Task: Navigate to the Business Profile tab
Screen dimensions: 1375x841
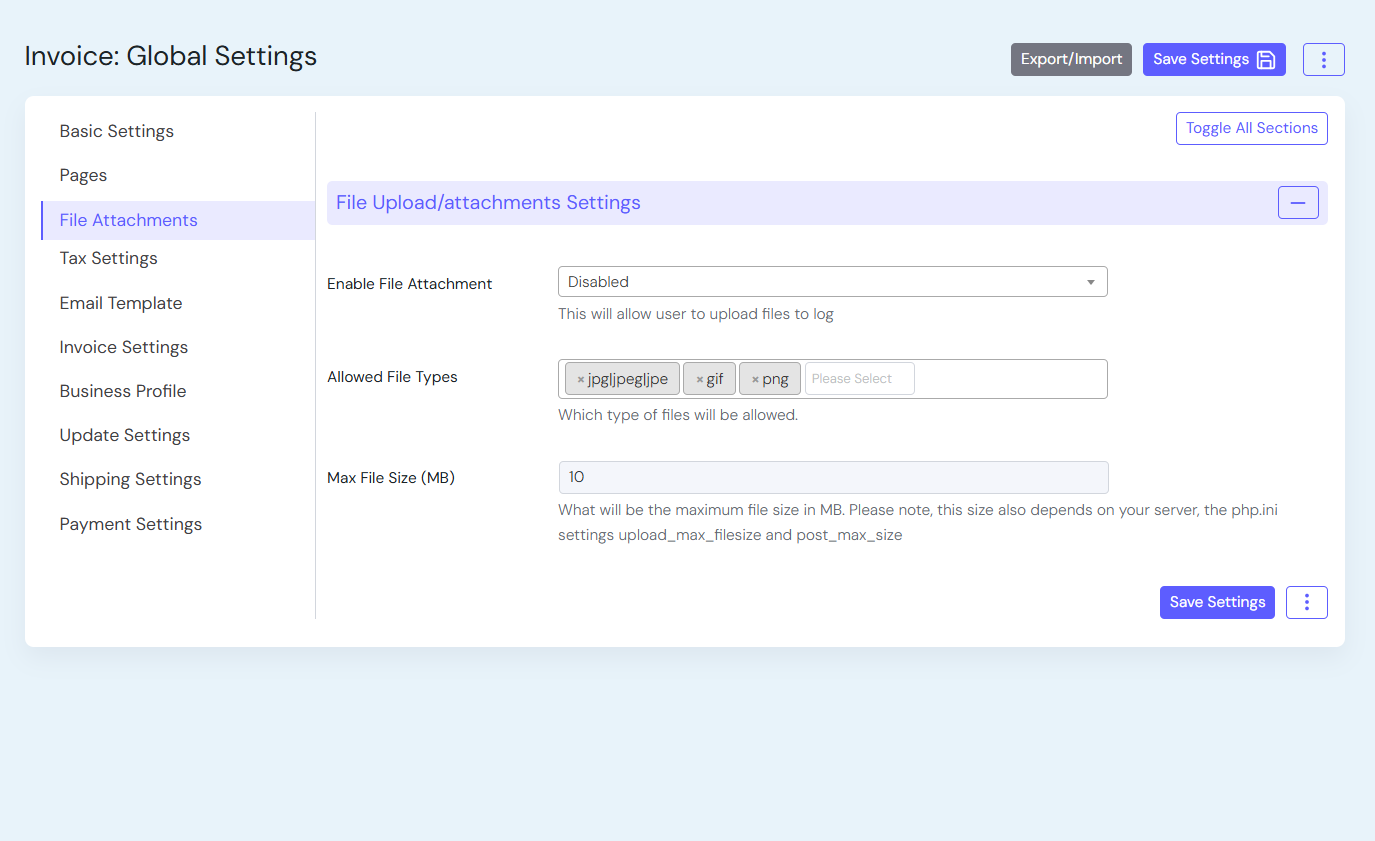Action: pos(123,391)
